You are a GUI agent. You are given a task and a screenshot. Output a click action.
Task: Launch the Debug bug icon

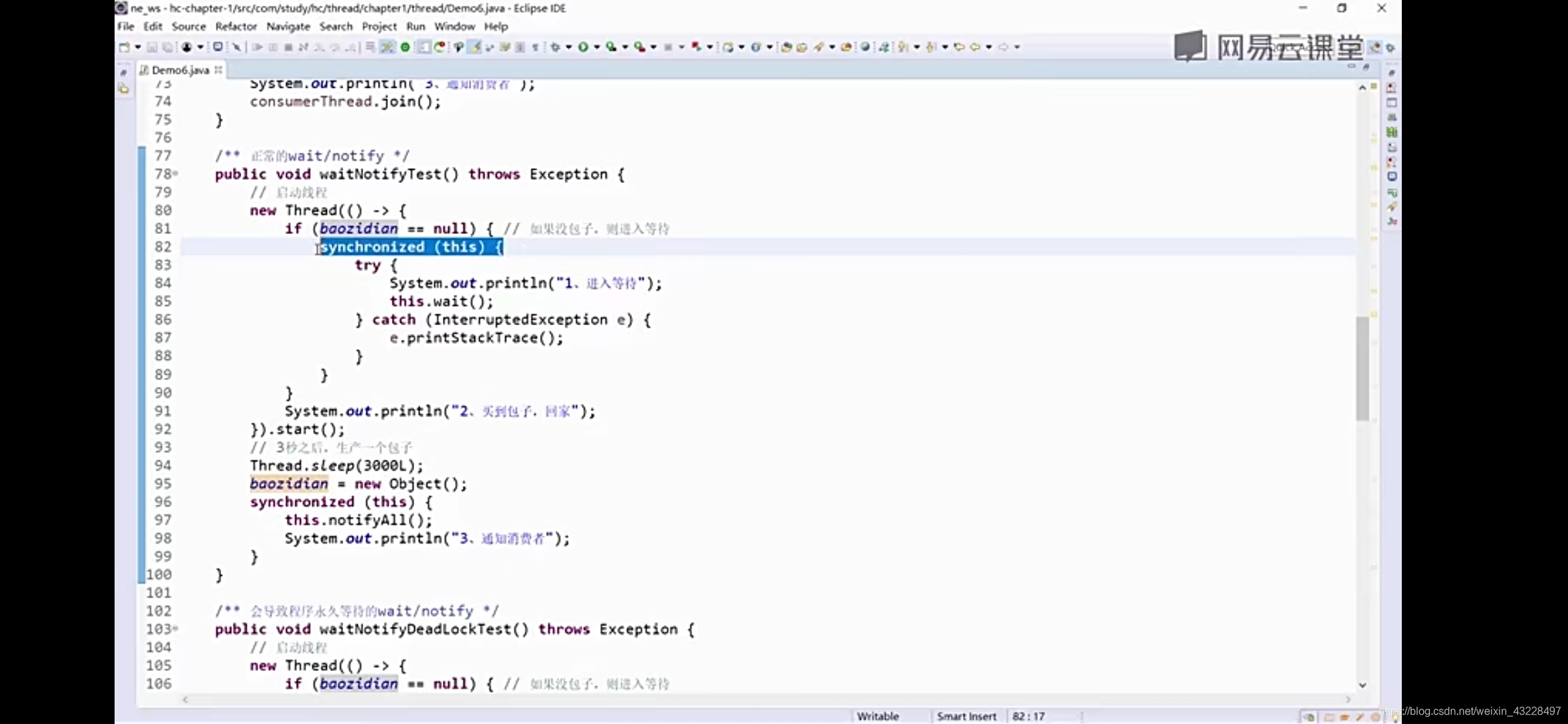pos(556,47)
